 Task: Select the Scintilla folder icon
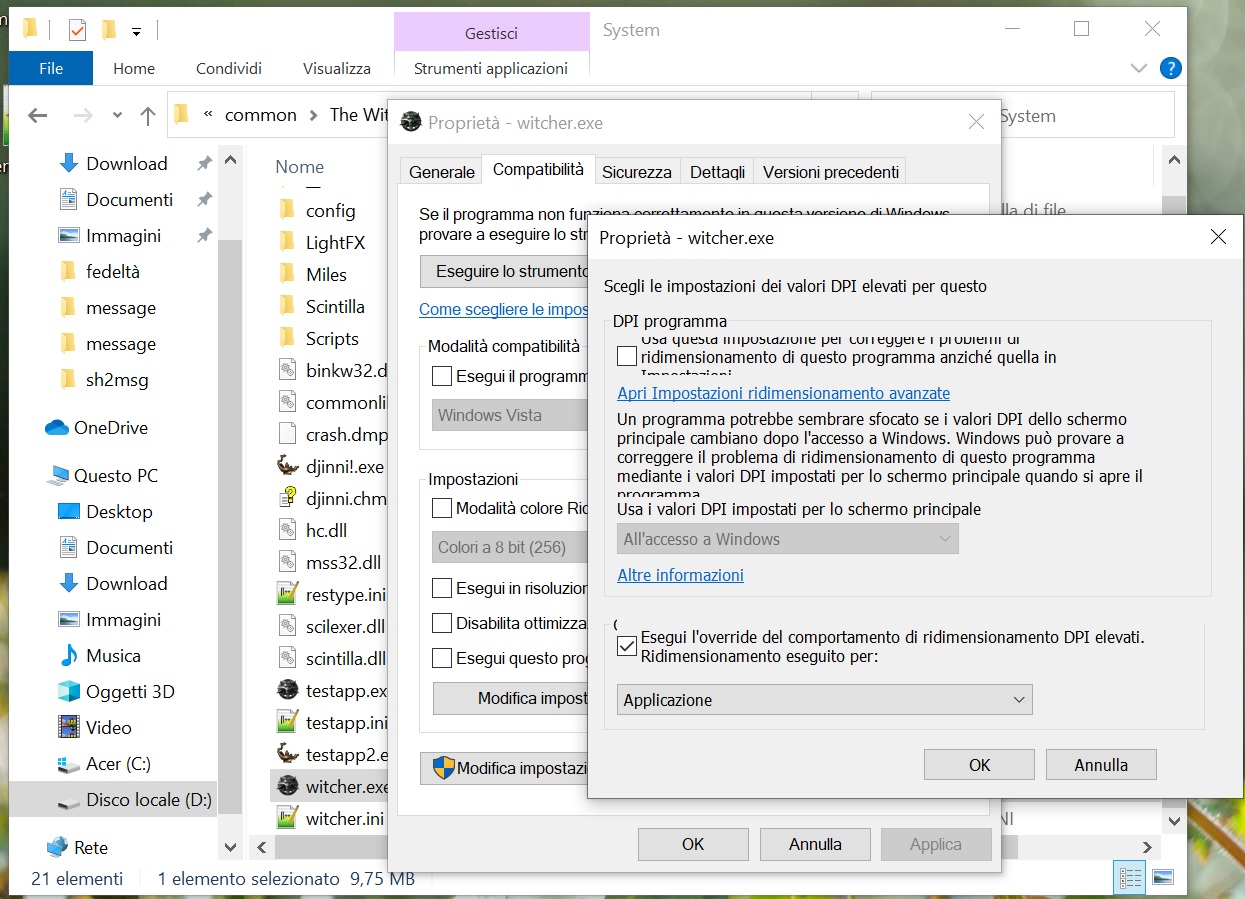[287, 306]
